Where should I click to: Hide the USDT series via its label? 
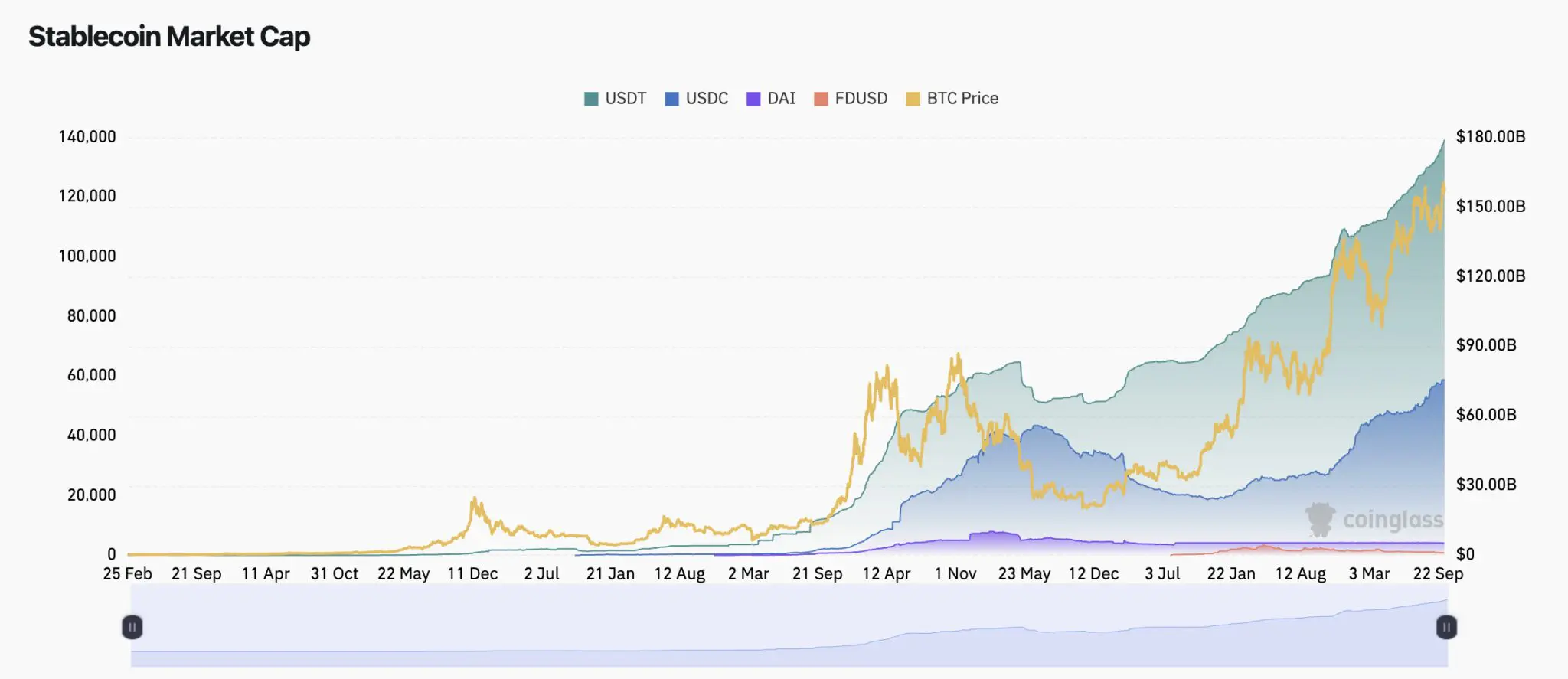click(626, 99)
